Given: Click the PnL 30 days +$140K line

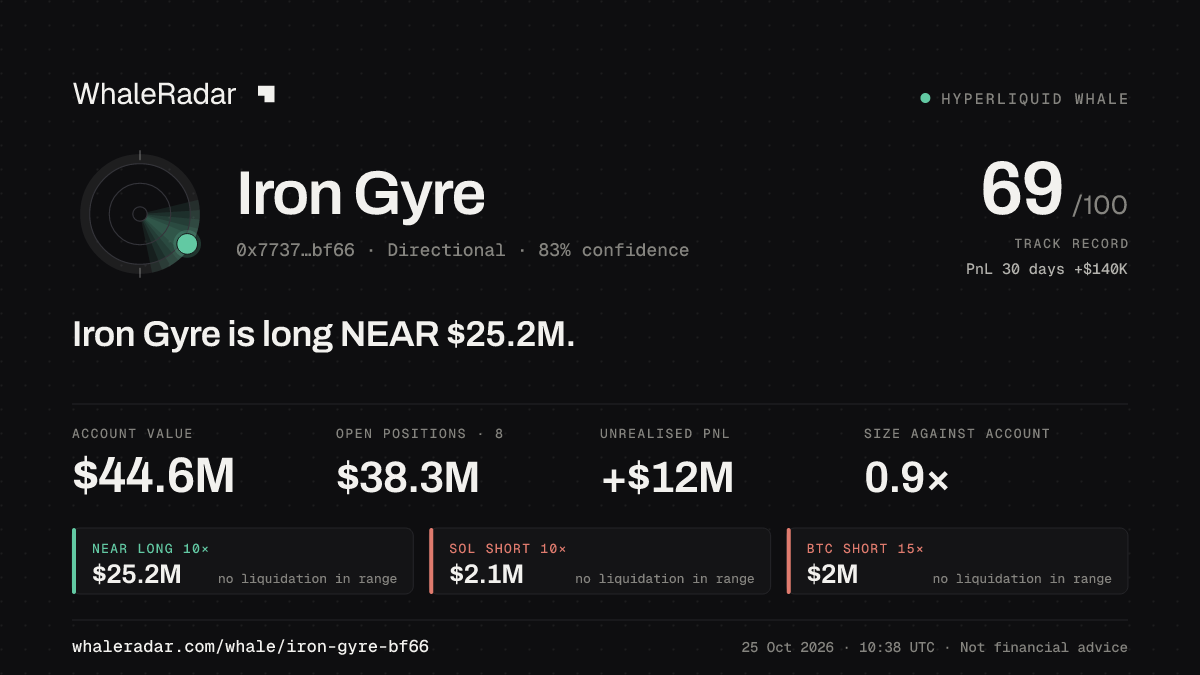Looking at the screenshot, I should (x=1047, y=269).
